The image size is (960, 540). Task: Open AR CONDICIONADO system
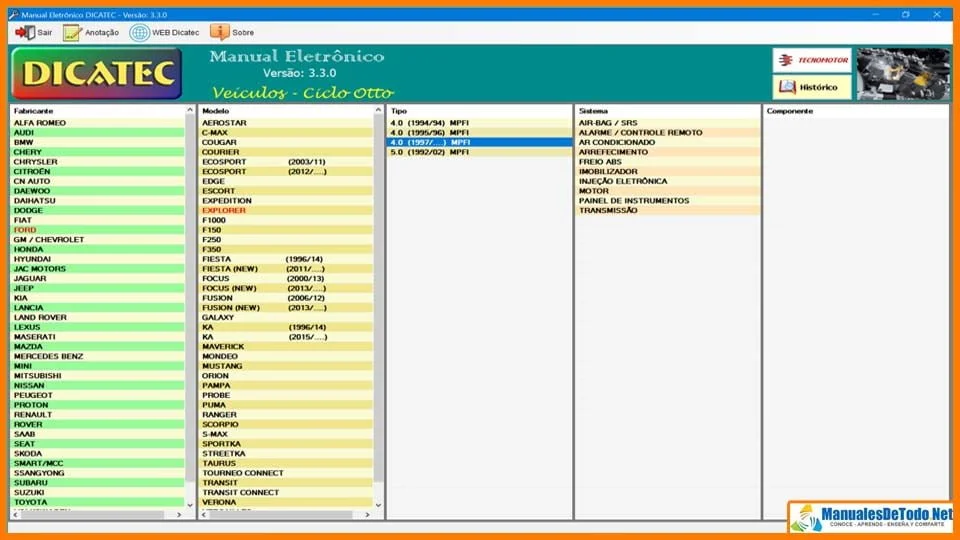(x=669, y=143)
